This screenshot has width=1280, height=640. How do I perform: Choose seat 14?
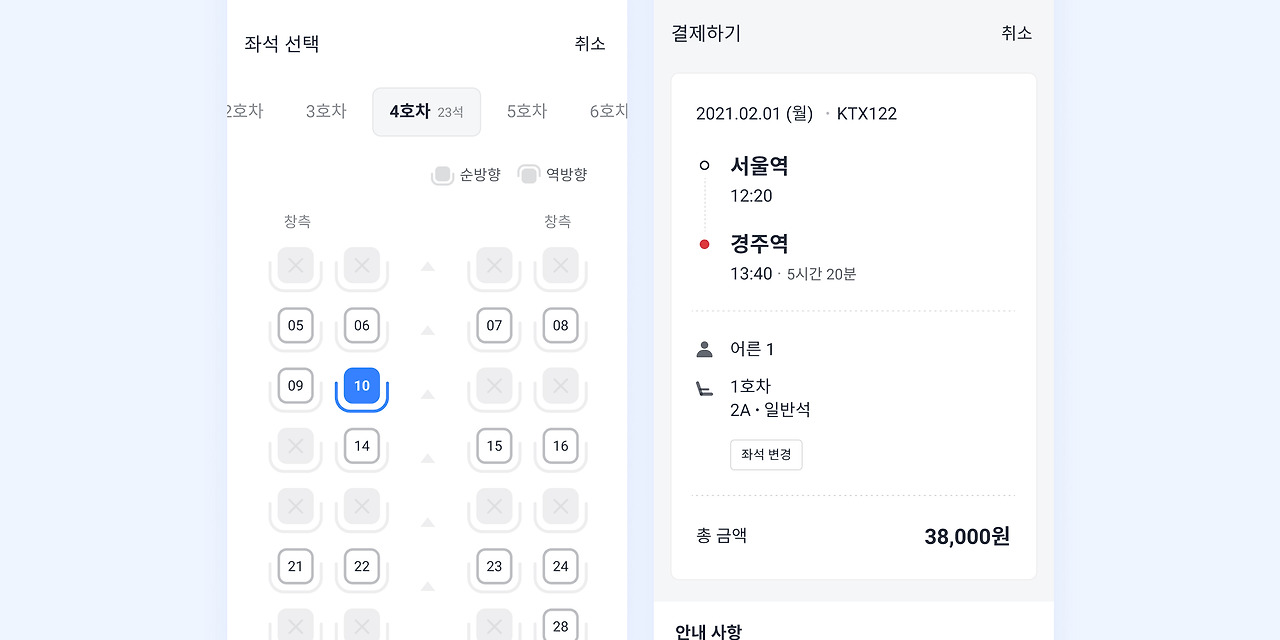pos(362,446)
